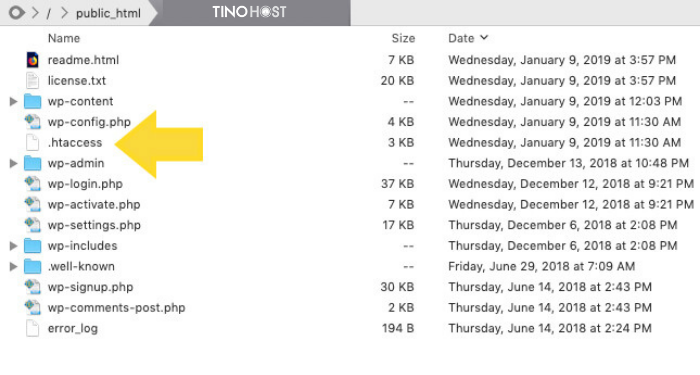Select the wp-signup.php file name
700x375 pixels.
pyautogui.click(x=91, y=287)
